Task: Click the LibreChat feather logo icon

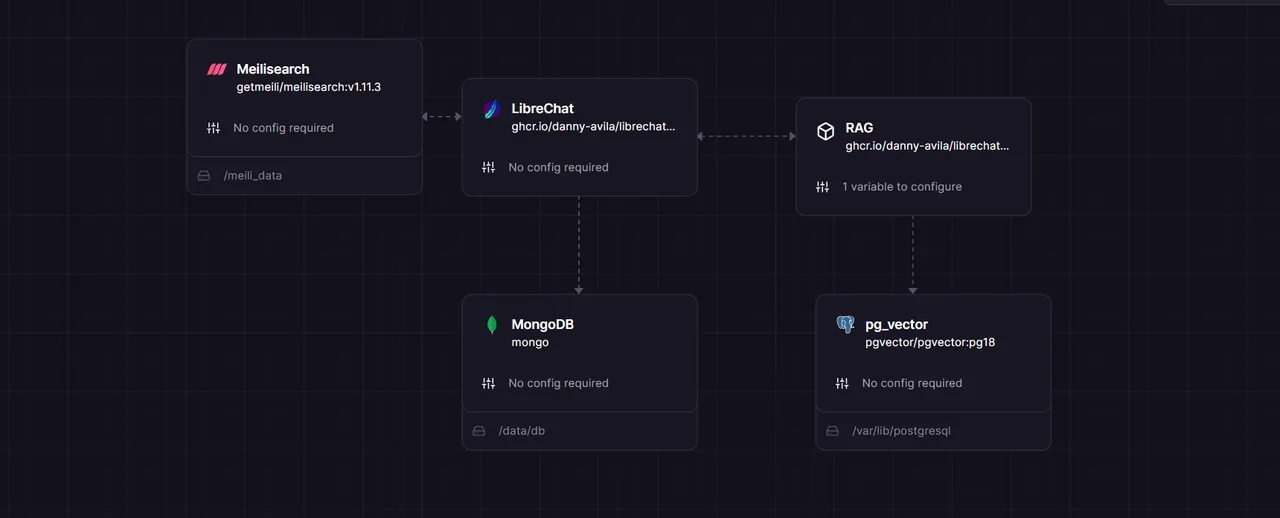Action: (491, 109)
